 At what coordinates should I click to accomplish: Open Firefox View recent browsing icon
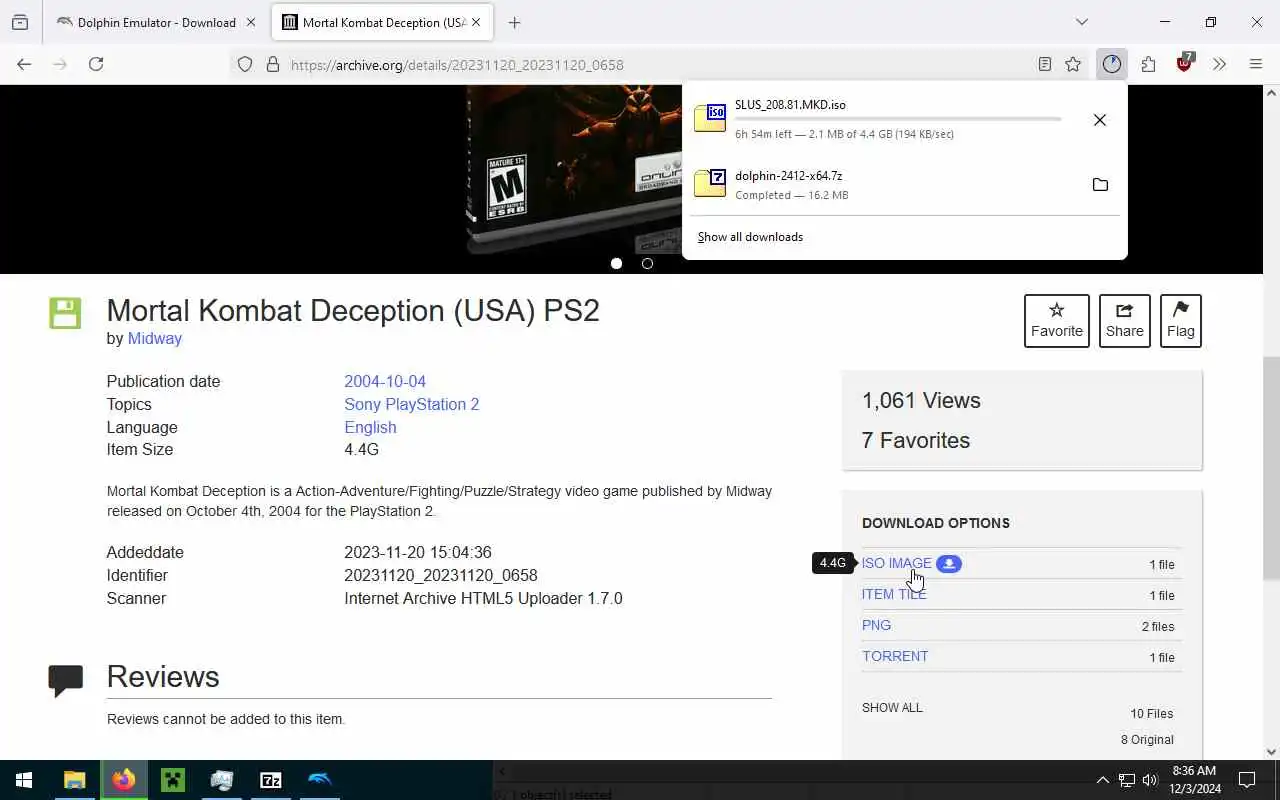(20, 22)
